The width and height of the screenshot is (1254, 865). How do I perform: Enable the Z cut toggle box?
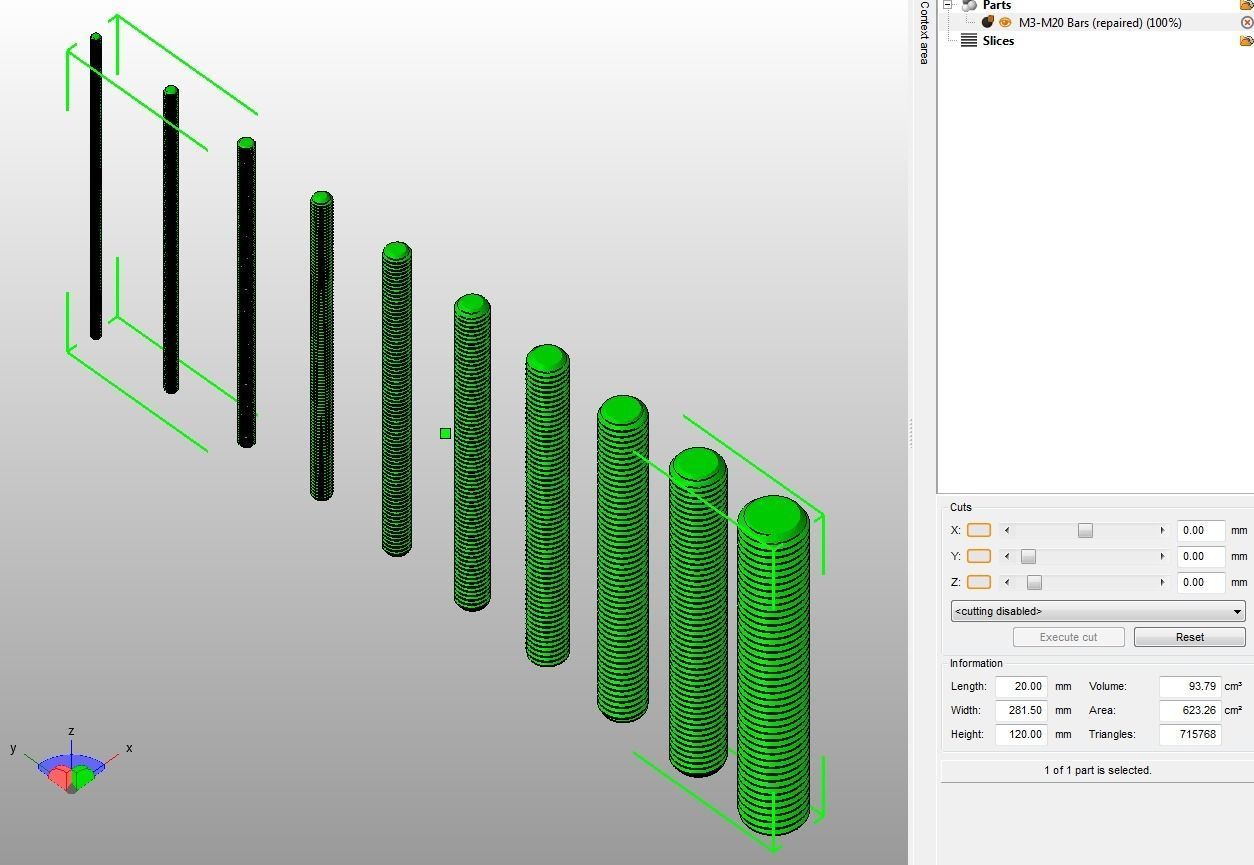[x=978, y=582]
